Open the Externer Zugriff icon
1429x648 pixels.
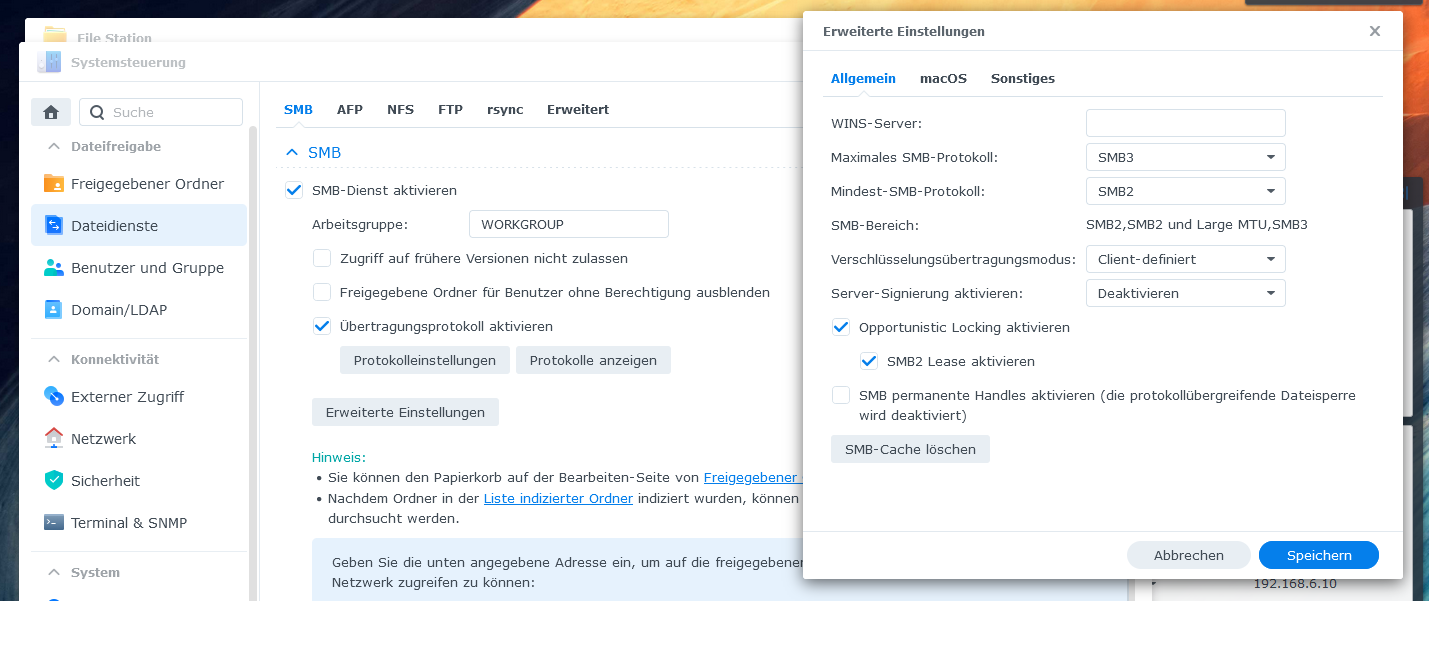tap(54, 397)
